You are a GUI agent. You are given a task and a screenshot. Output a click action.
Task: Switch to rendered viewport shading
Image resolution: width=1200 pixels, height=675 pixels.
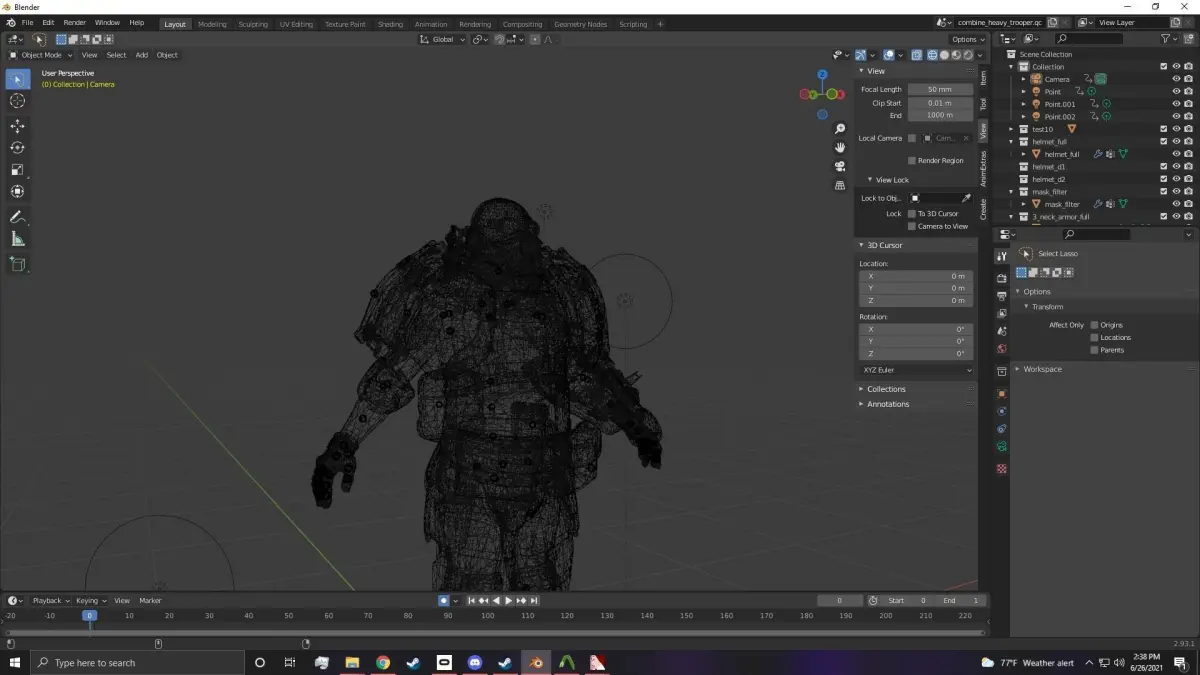968,55
